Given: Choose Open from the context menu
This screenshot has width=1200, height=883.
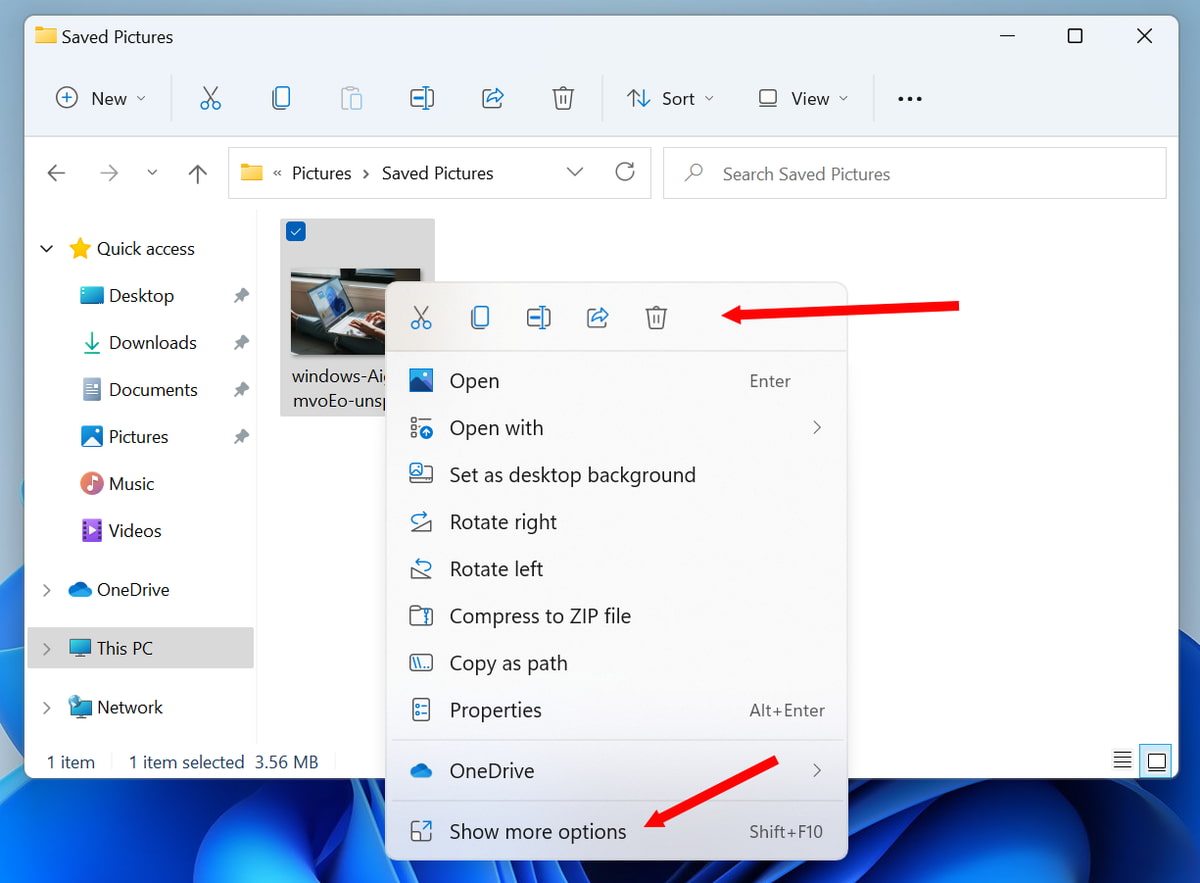Looking at the screenshot, I should pyautogui.click(x=616, y=381).
